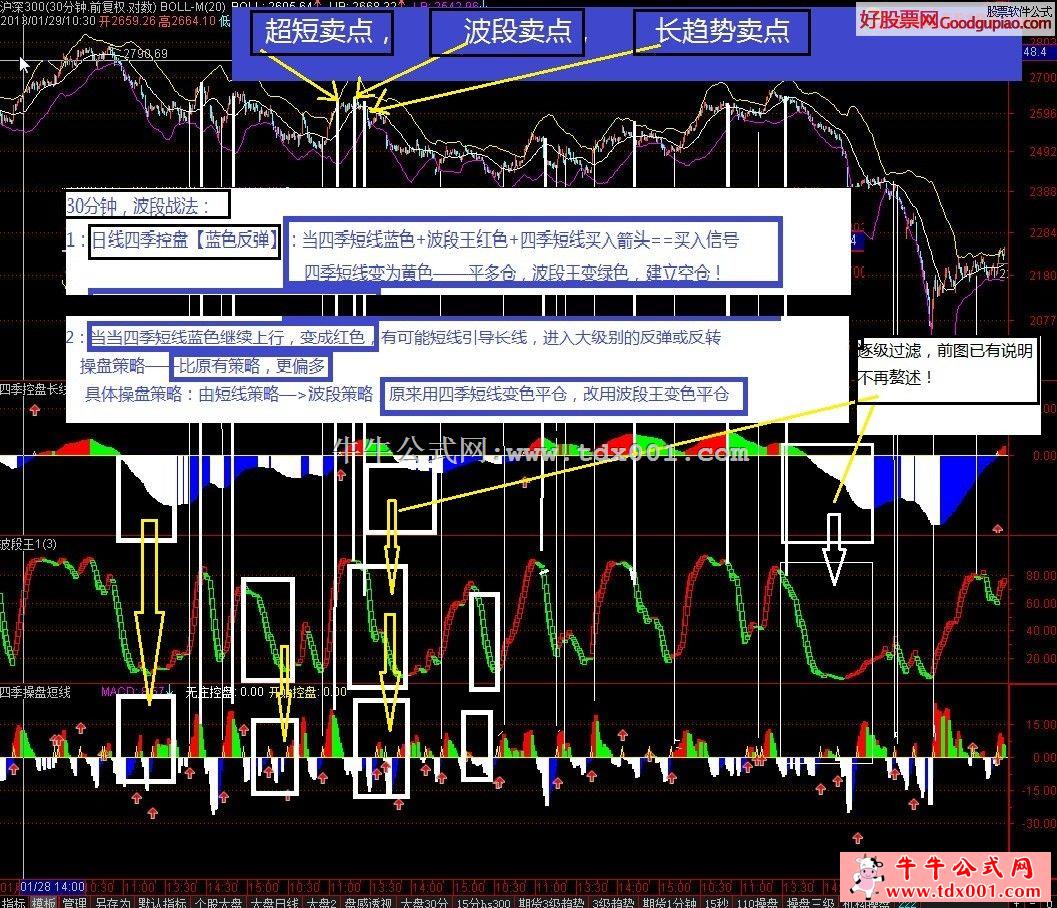Click the 01/28 14:00 cursor date label
Image resolution: width=1057 pixels, height=908 pixels.
[53, 886]
